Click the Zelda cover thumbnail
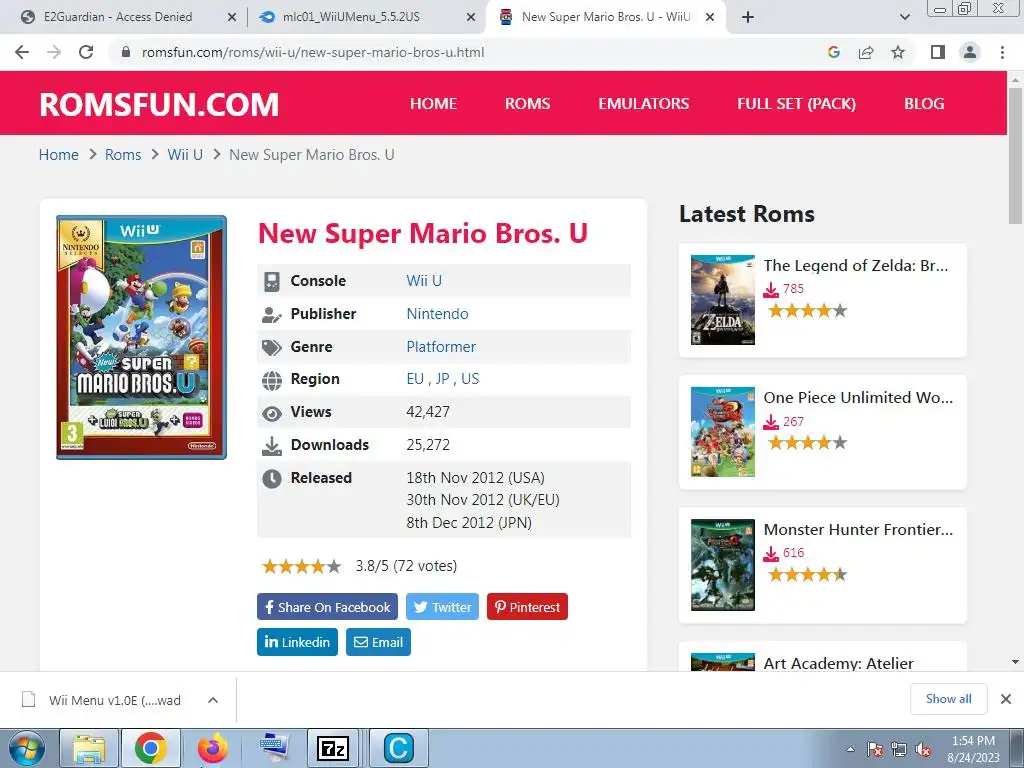1024x768 pixels. 722,300
